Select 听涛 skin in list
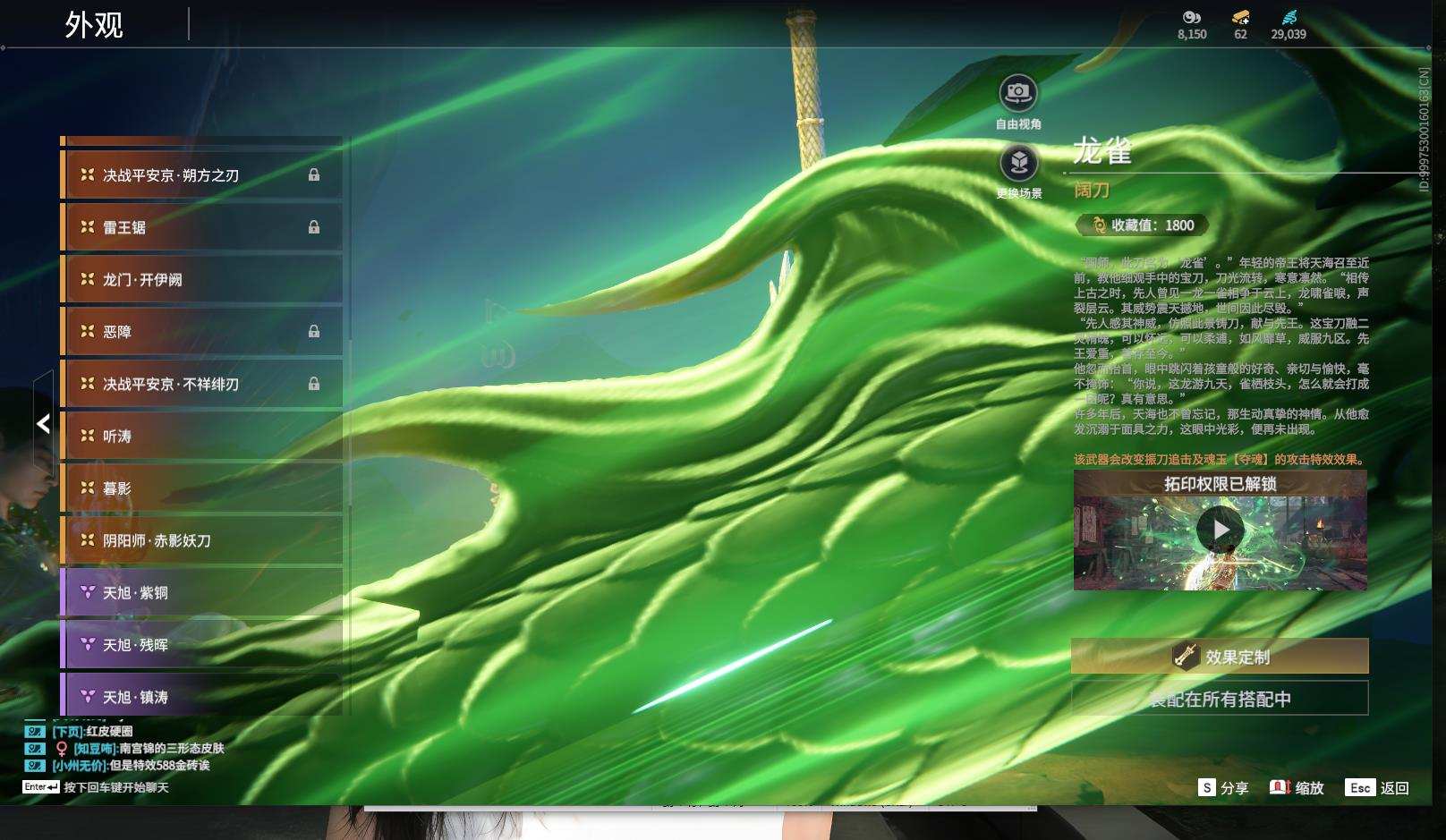The image size is (1446, 840). pyautogui.click(x=201, y=436)
